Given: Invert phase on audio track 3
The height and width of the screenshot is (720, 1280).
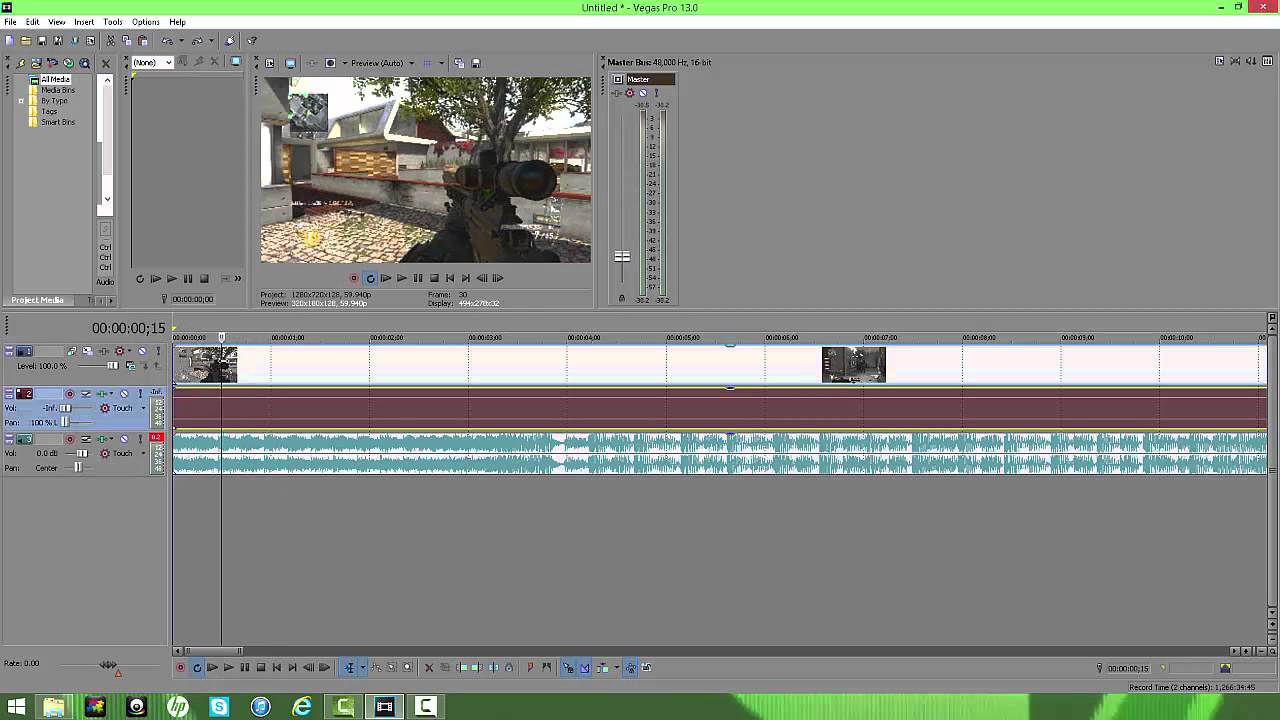Looking at the screenshot, I should pos(86,439).
